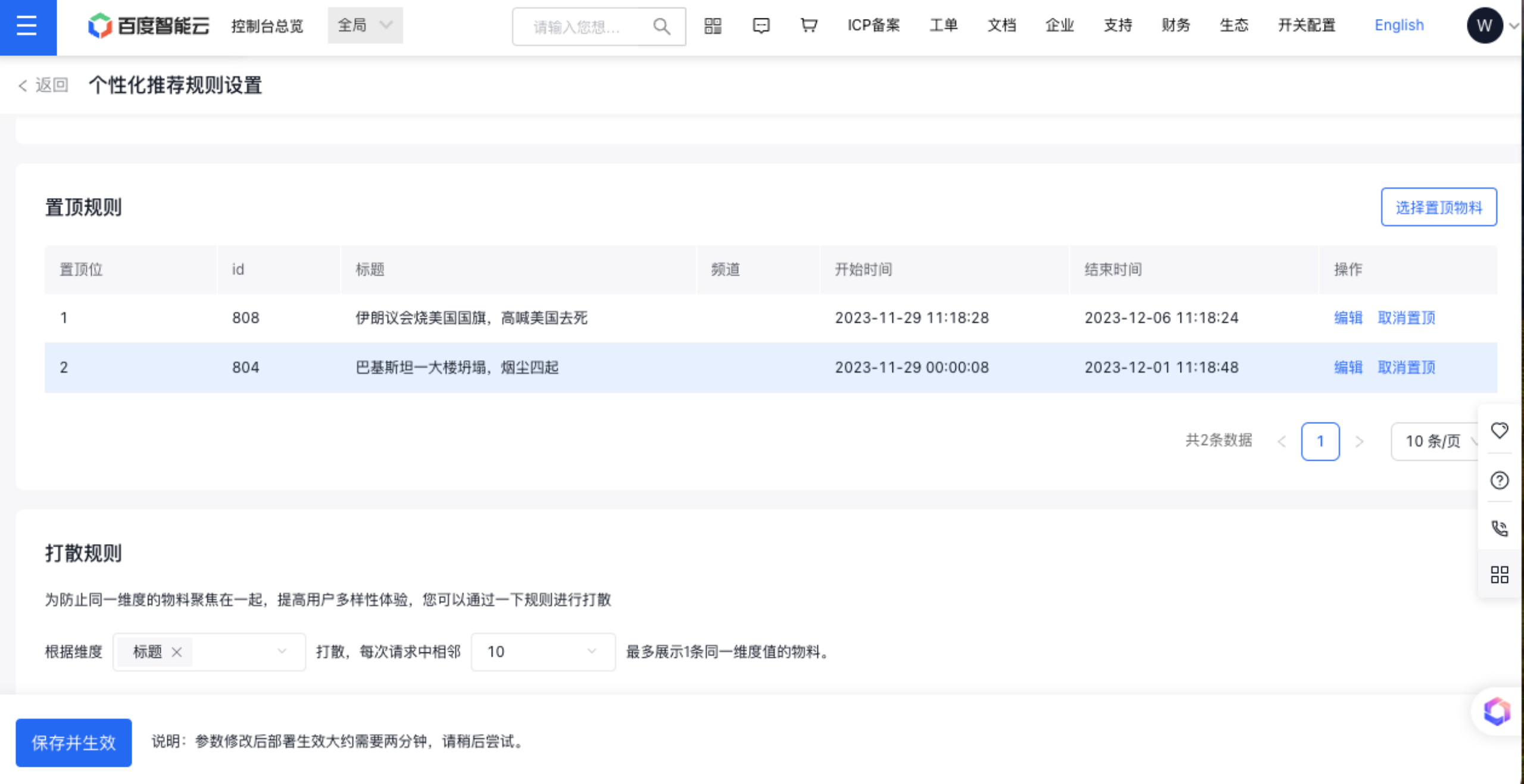
Task: Click the phone contact icon
Action: pyautogui.click(x=1499, y=528)
